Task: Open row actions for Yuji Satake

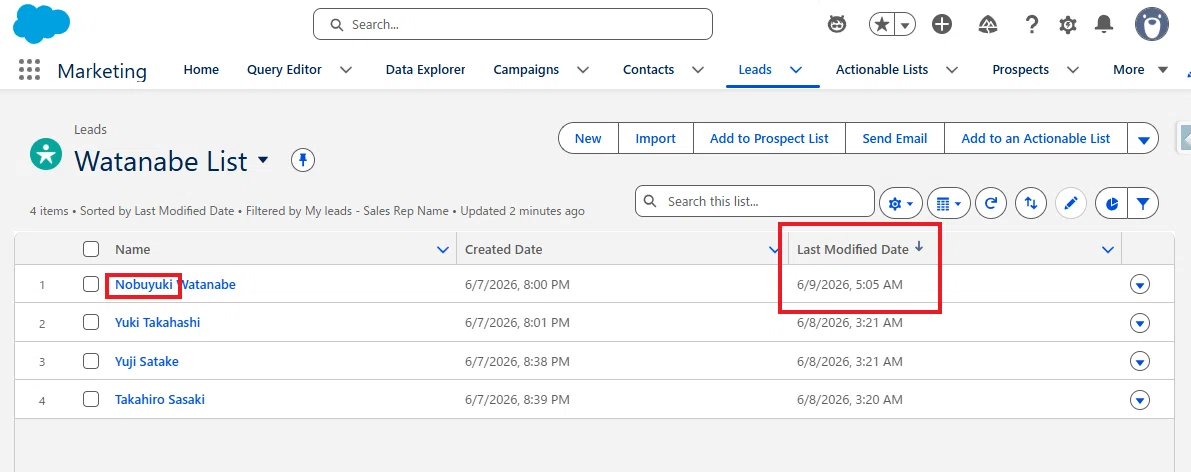Action: coord(1140,361)
